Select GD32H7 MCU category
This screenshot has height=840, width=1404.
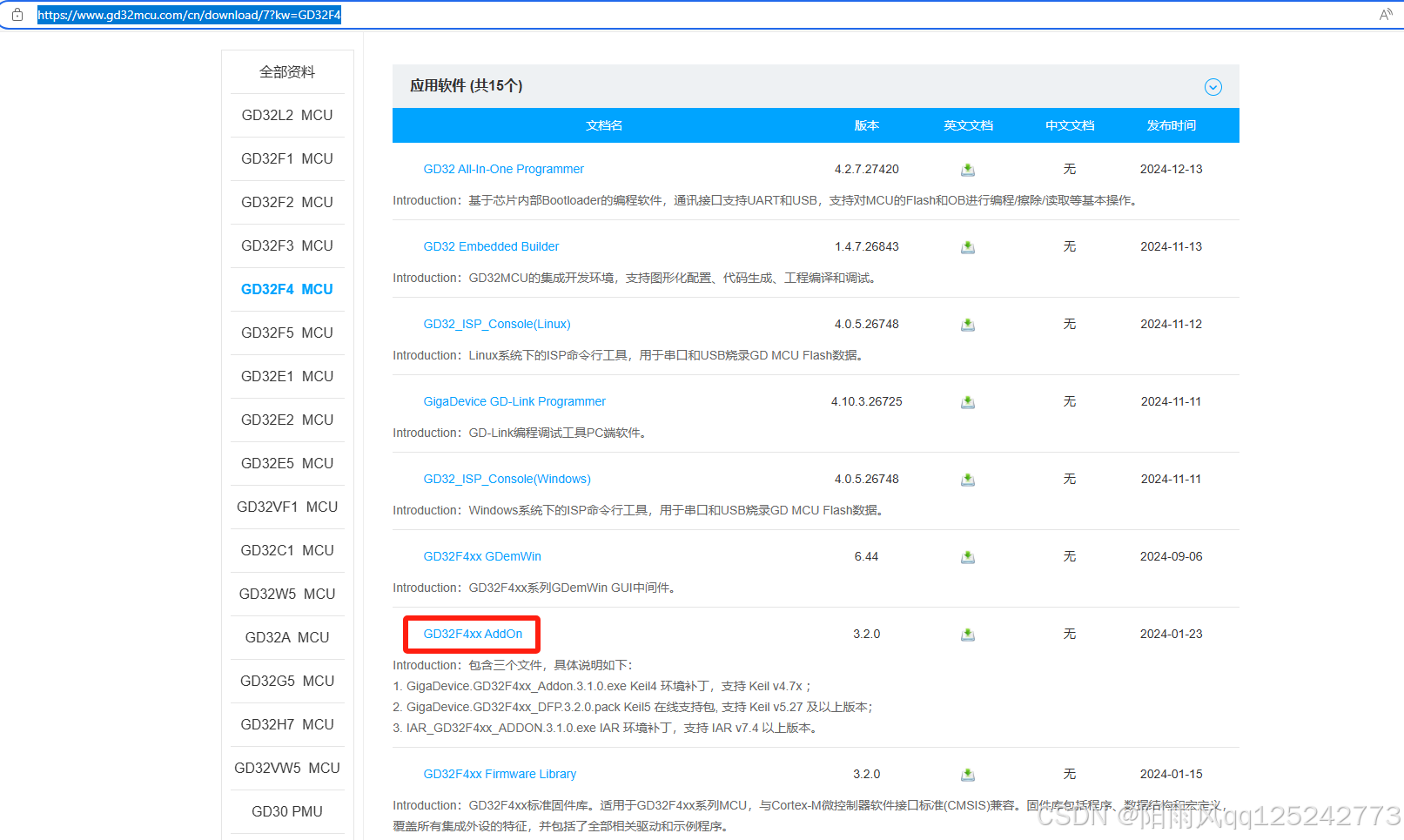(x=287, y=725)
